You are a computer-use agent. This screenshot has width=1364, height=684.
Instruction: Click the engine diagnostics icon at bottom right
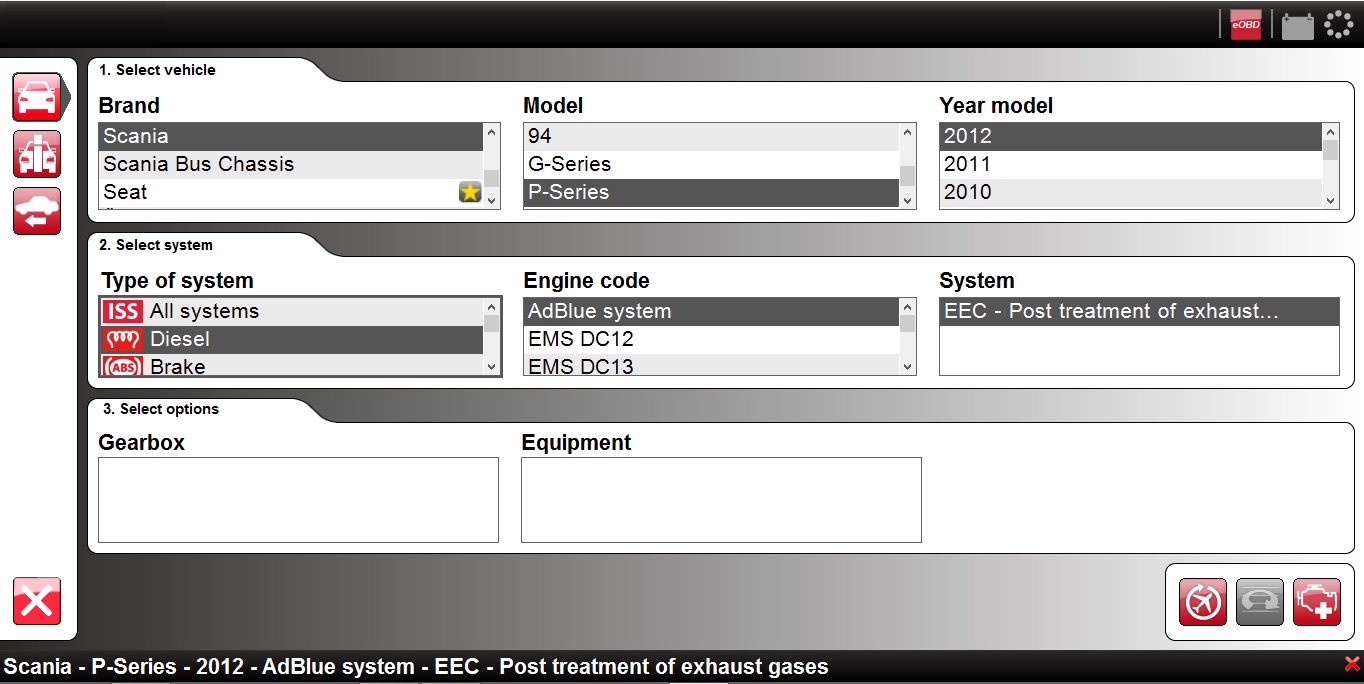tap(1316, 602)
